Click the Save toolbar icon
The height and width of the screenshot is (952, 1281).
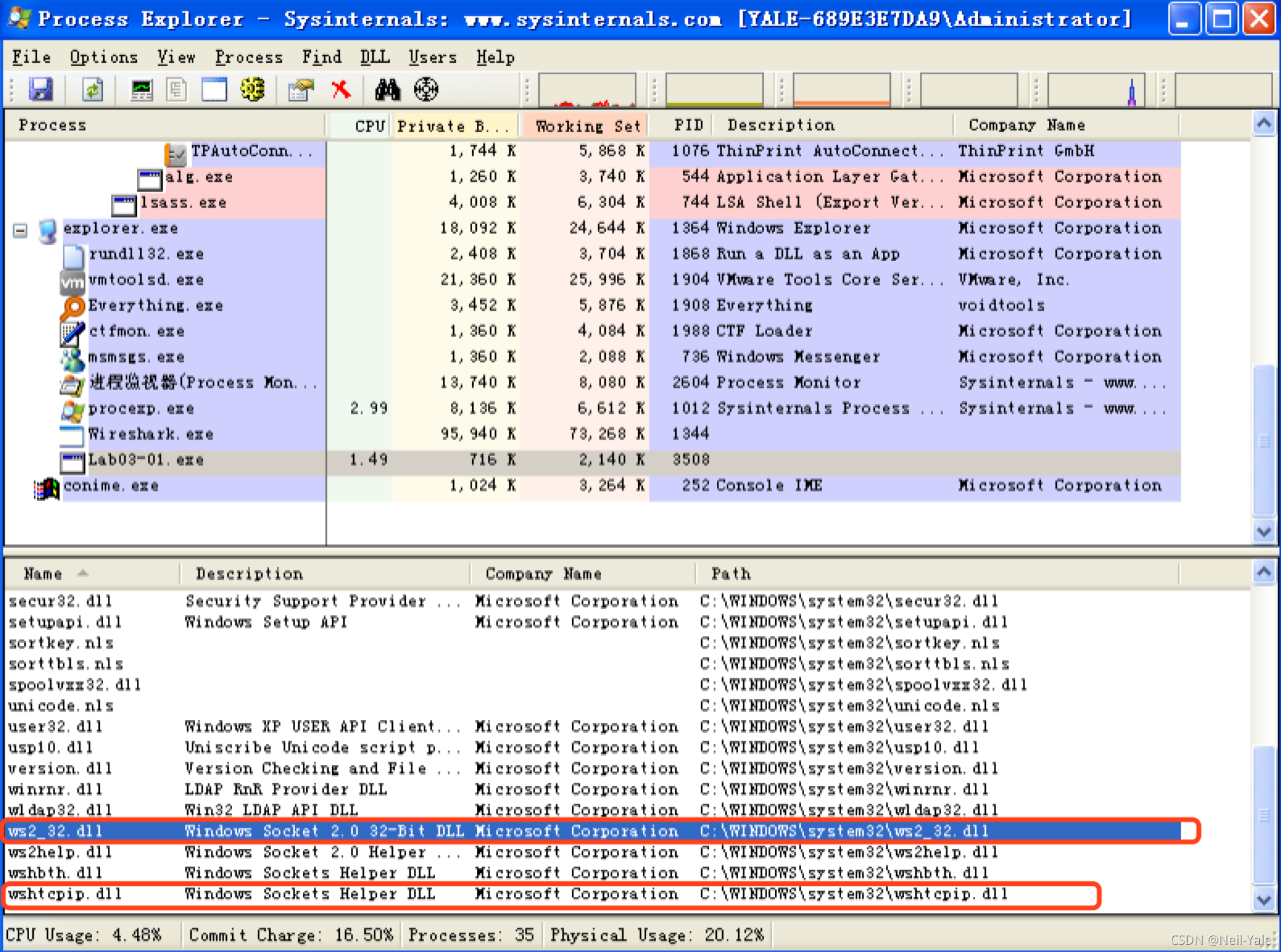(41, 89)
